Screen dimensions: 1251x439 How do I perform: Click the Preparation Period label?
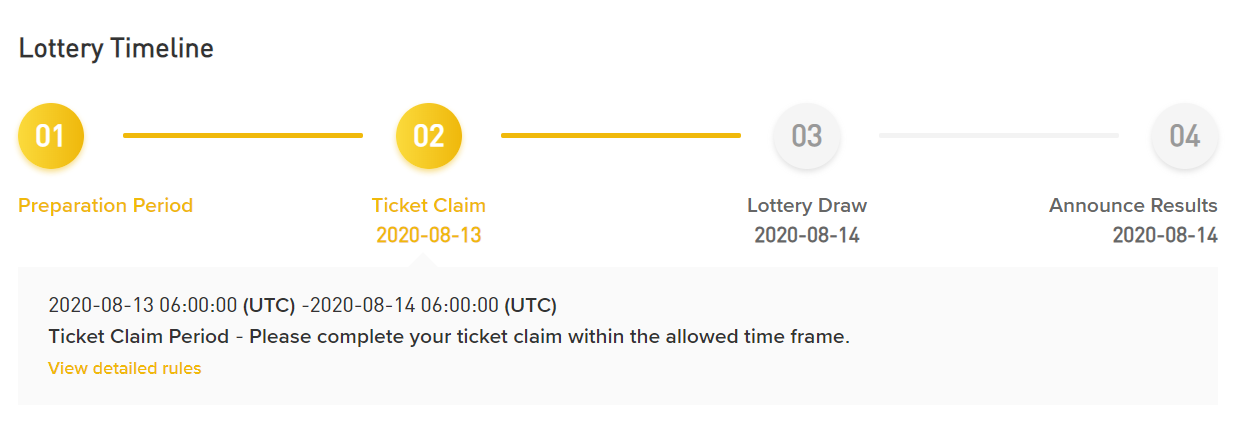click(106, 206)
